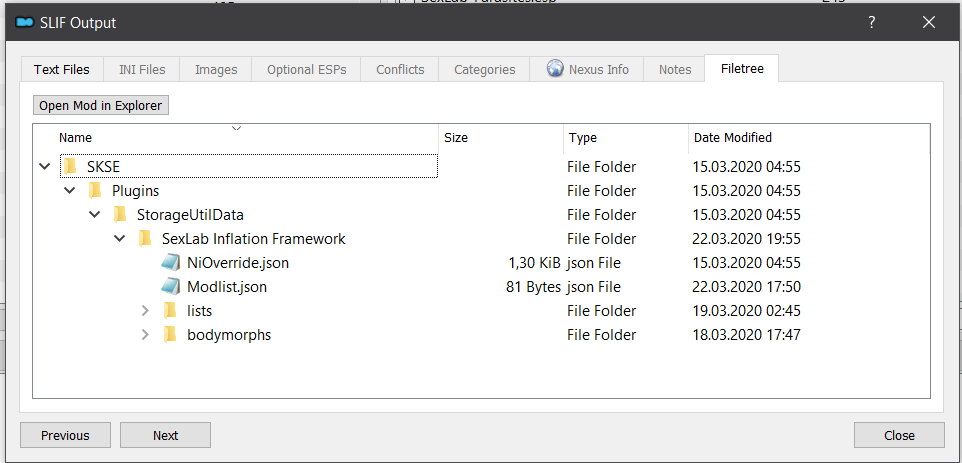The image size is (962, 463).
Task: Click the bodymorphs folder icon
Action: [171, 335]
